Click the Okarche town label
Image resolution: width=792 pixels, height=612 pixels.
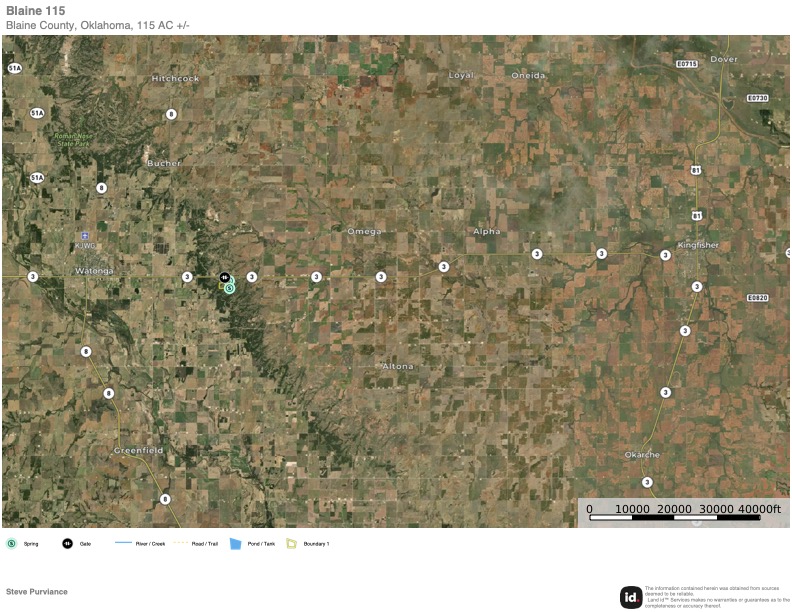click(x=642, y=455)
